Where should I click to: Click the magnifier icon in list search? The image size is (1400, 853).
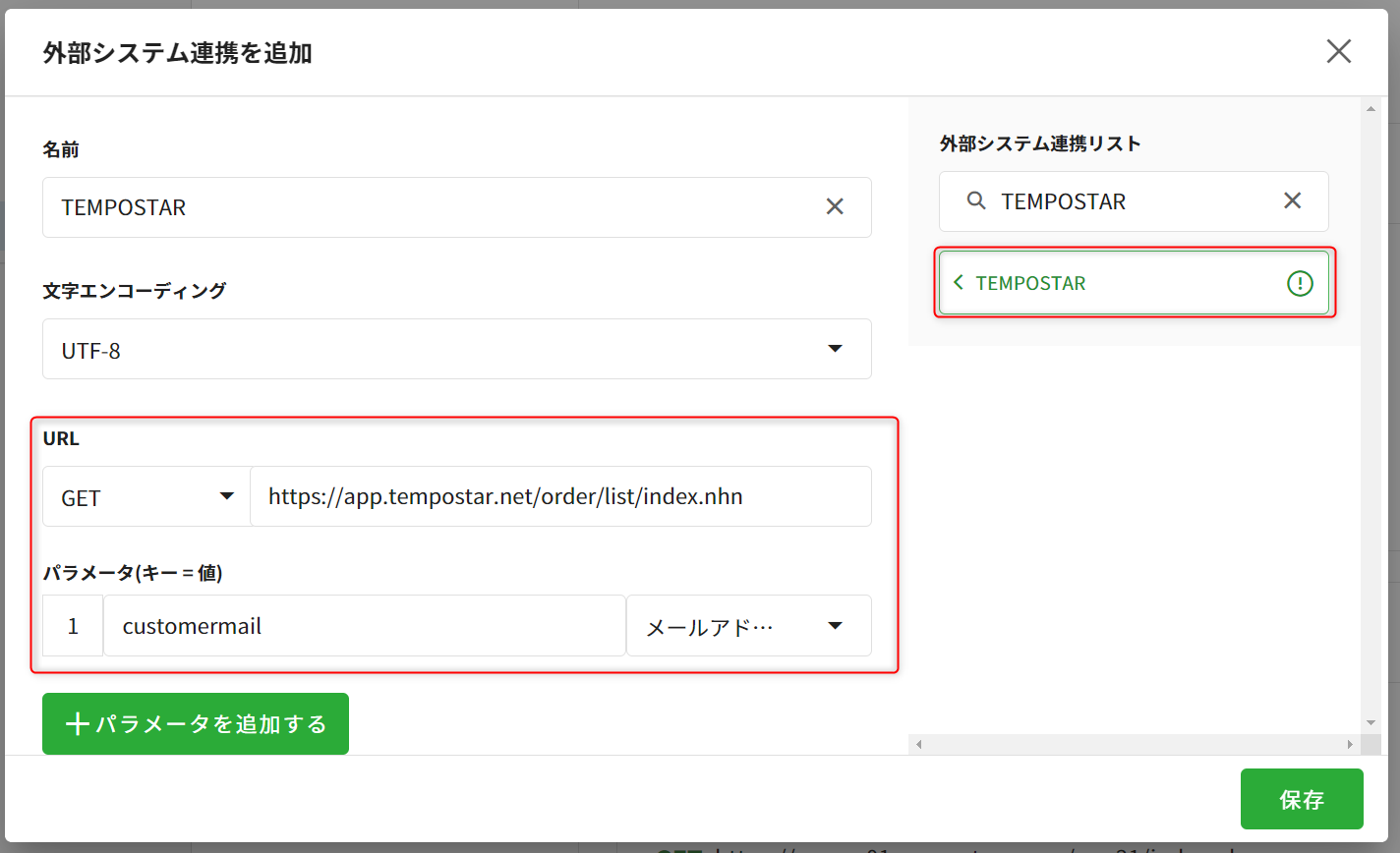coord(975,200)
